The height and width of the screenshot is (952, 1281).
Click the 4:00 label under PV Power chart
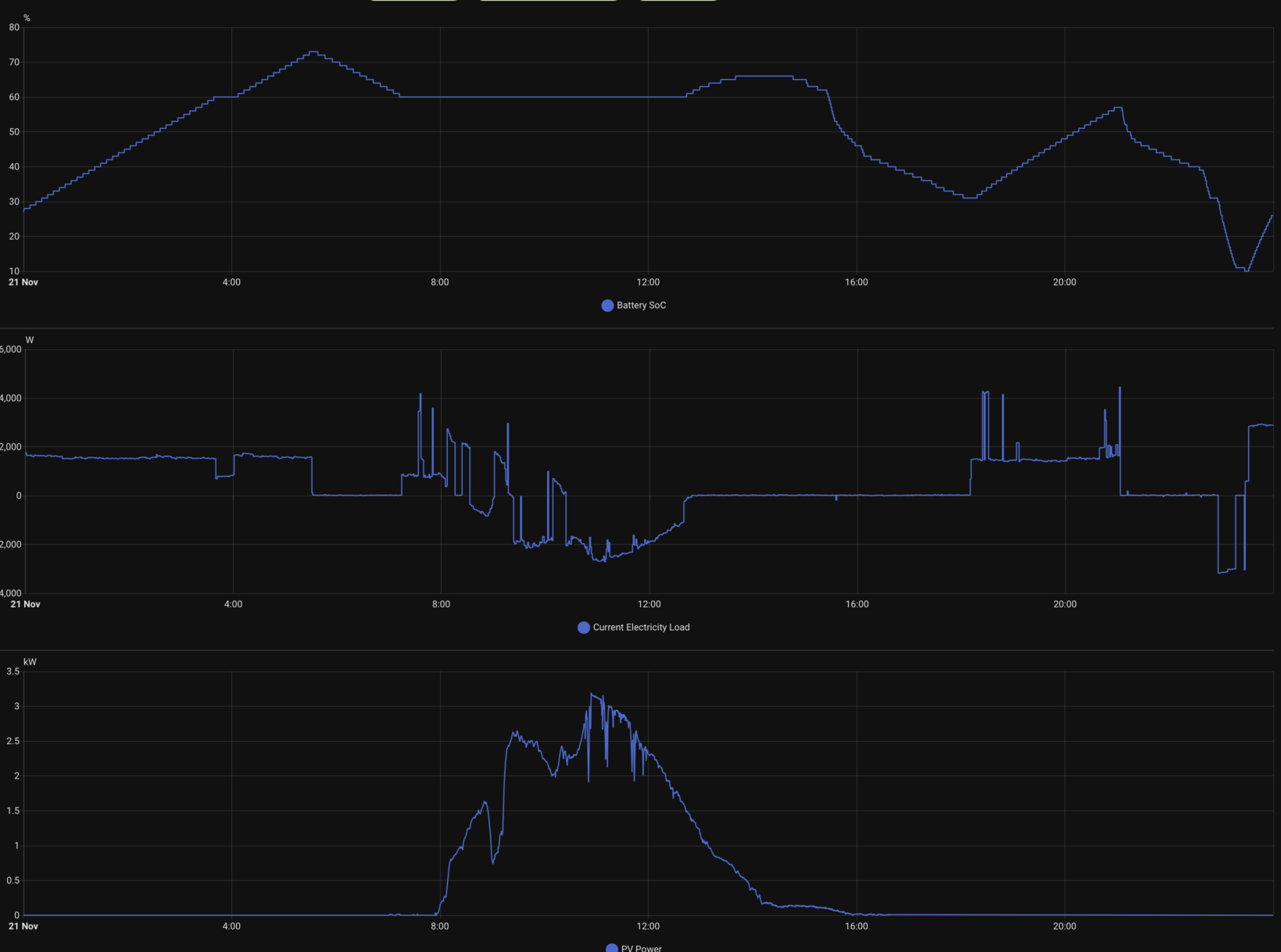point(231,926)
